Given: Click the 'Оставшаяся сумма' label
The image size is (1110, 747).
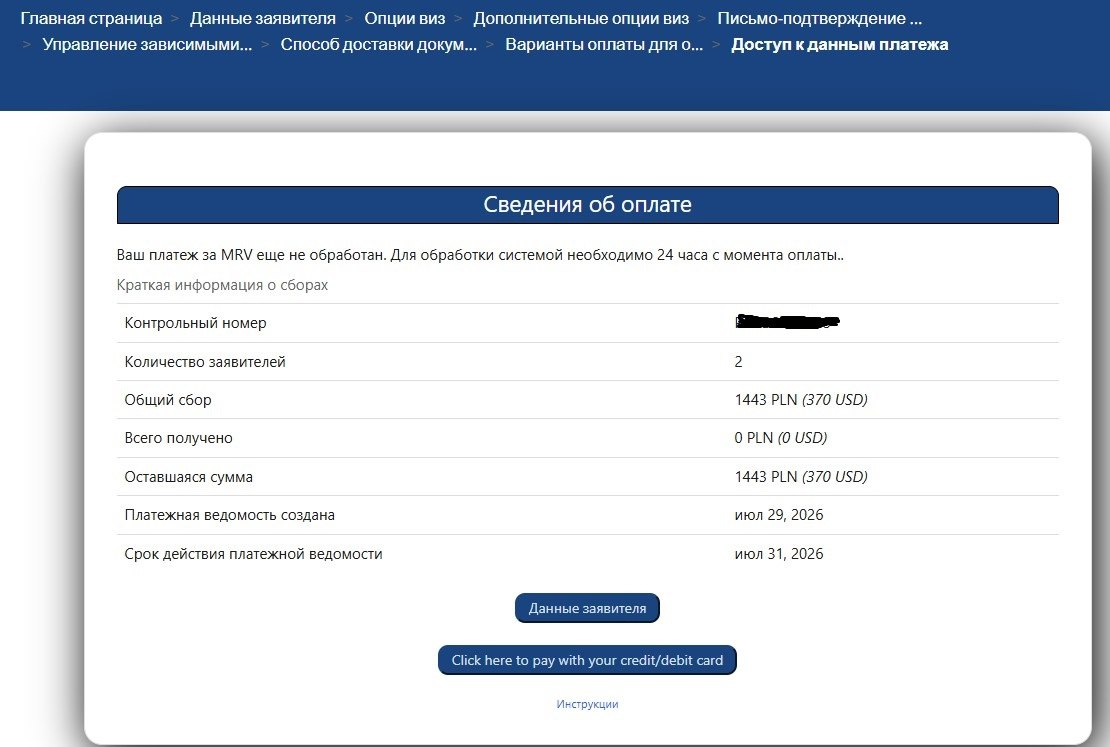Looking at the screenshot, I should click(188, 477).
